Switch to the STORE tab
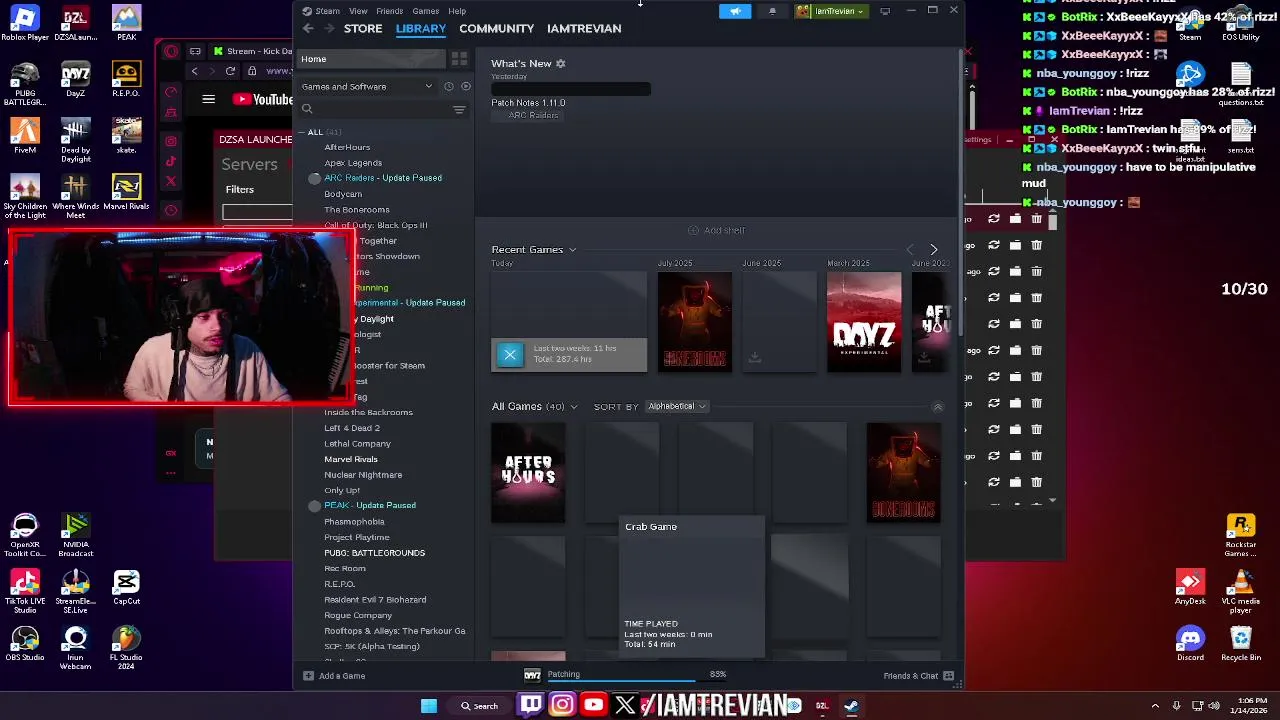Image resolution: width=1280 pixels, height=720 pixels. pos(363,28)
